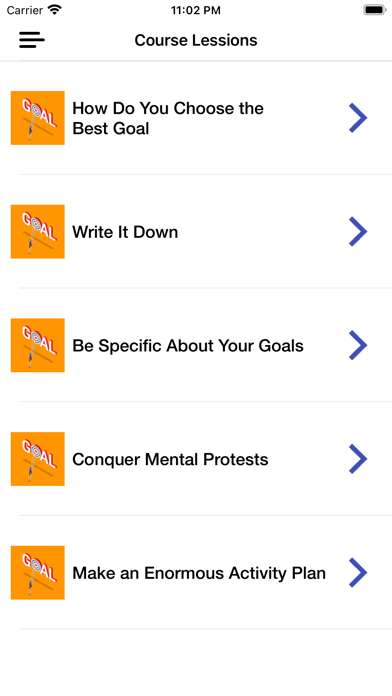Tap the goal thumbnail beside Write It Down

click(38, 232)
